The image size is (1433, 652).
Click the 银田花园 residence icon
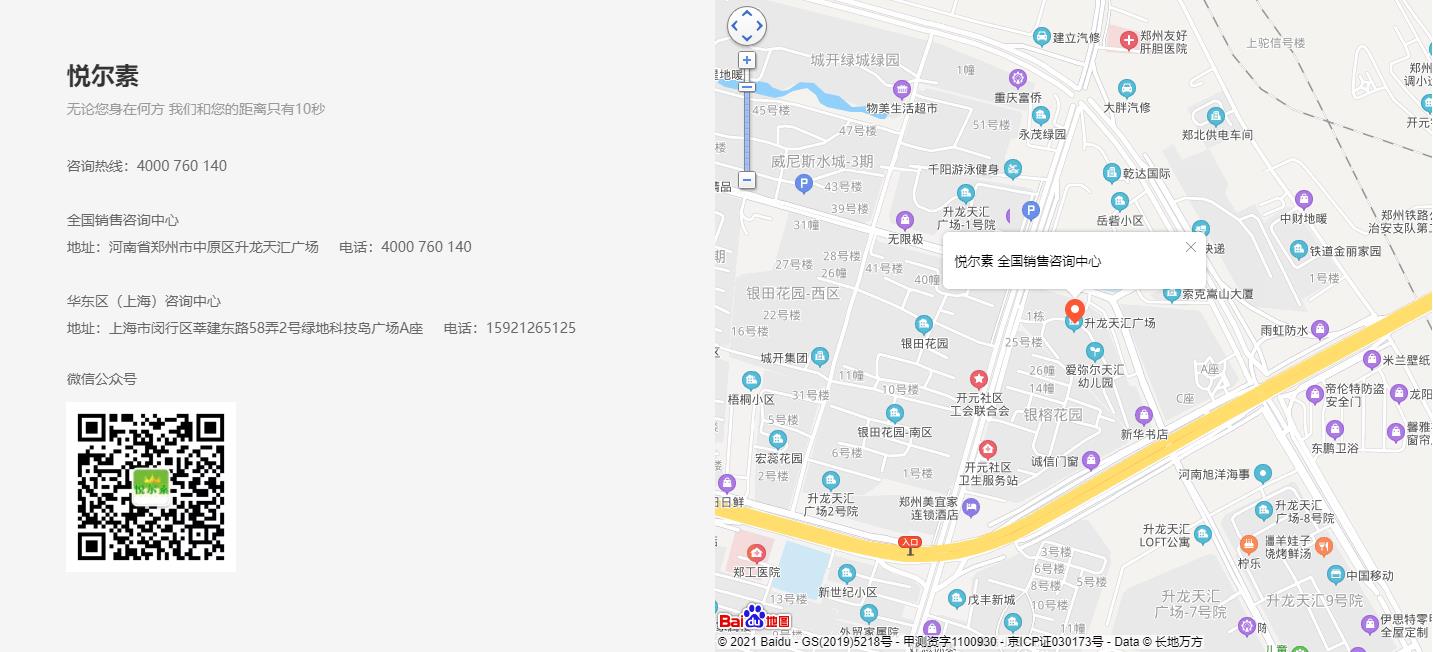[923, 324]
